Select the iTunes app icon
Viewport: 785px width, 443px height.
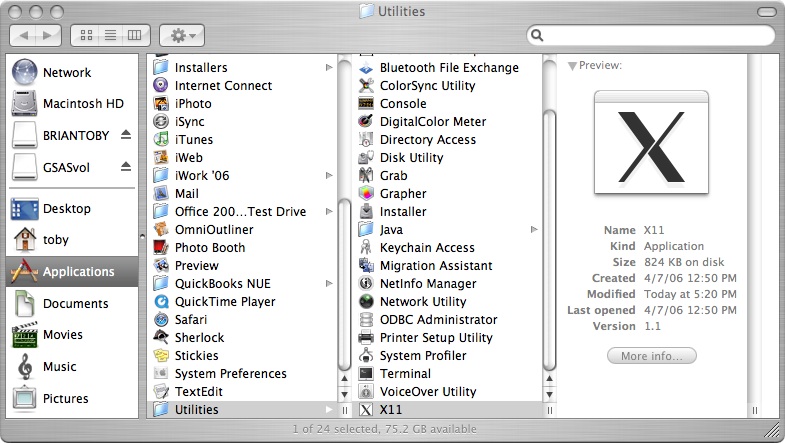coord(161,140)
